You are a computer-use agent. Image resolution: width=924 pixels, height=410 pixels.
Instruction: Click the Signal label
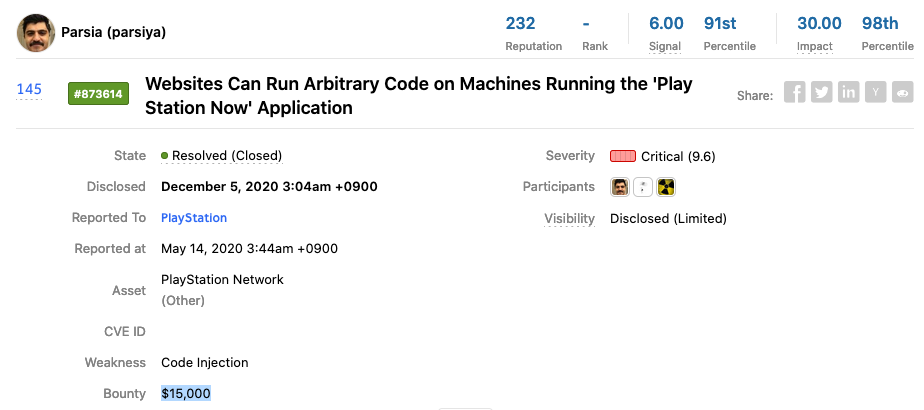click(x=665, y=47)
